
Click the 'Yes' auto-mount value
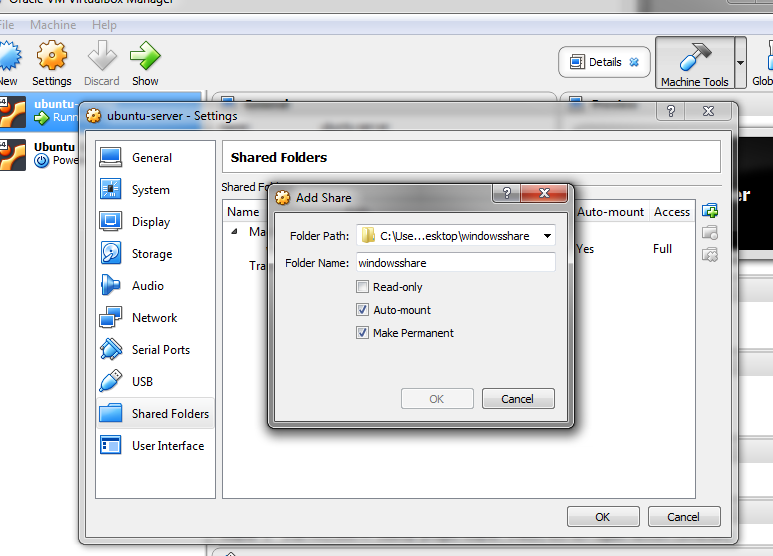click(x=585, y=249)
